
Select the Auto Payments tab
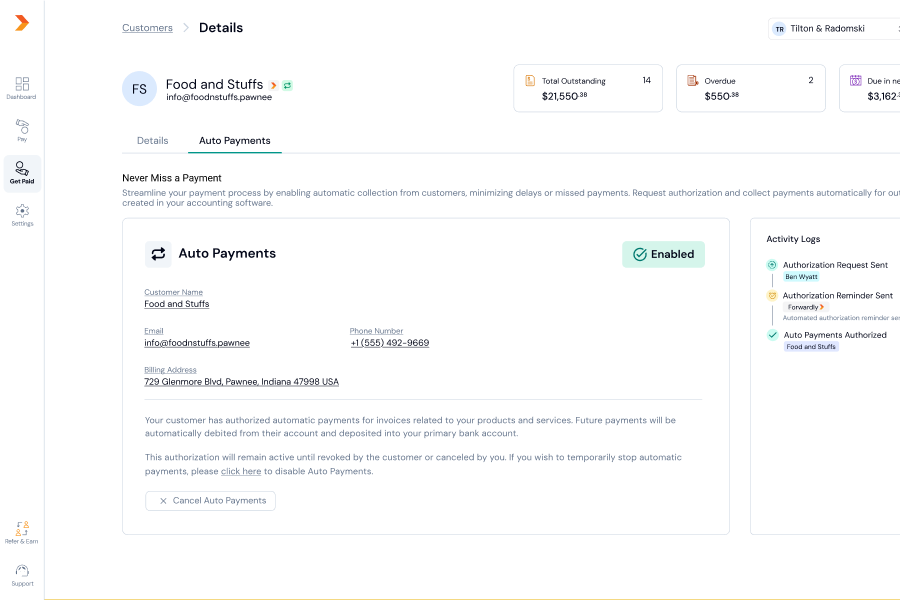[x=235, y=141]
